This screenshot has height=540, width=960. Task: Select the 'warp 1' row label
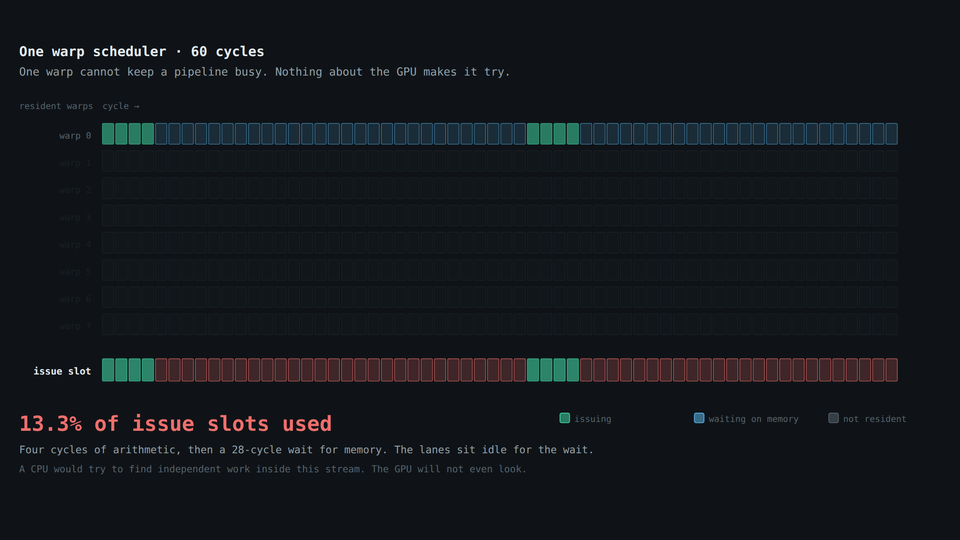pos(75,163)
